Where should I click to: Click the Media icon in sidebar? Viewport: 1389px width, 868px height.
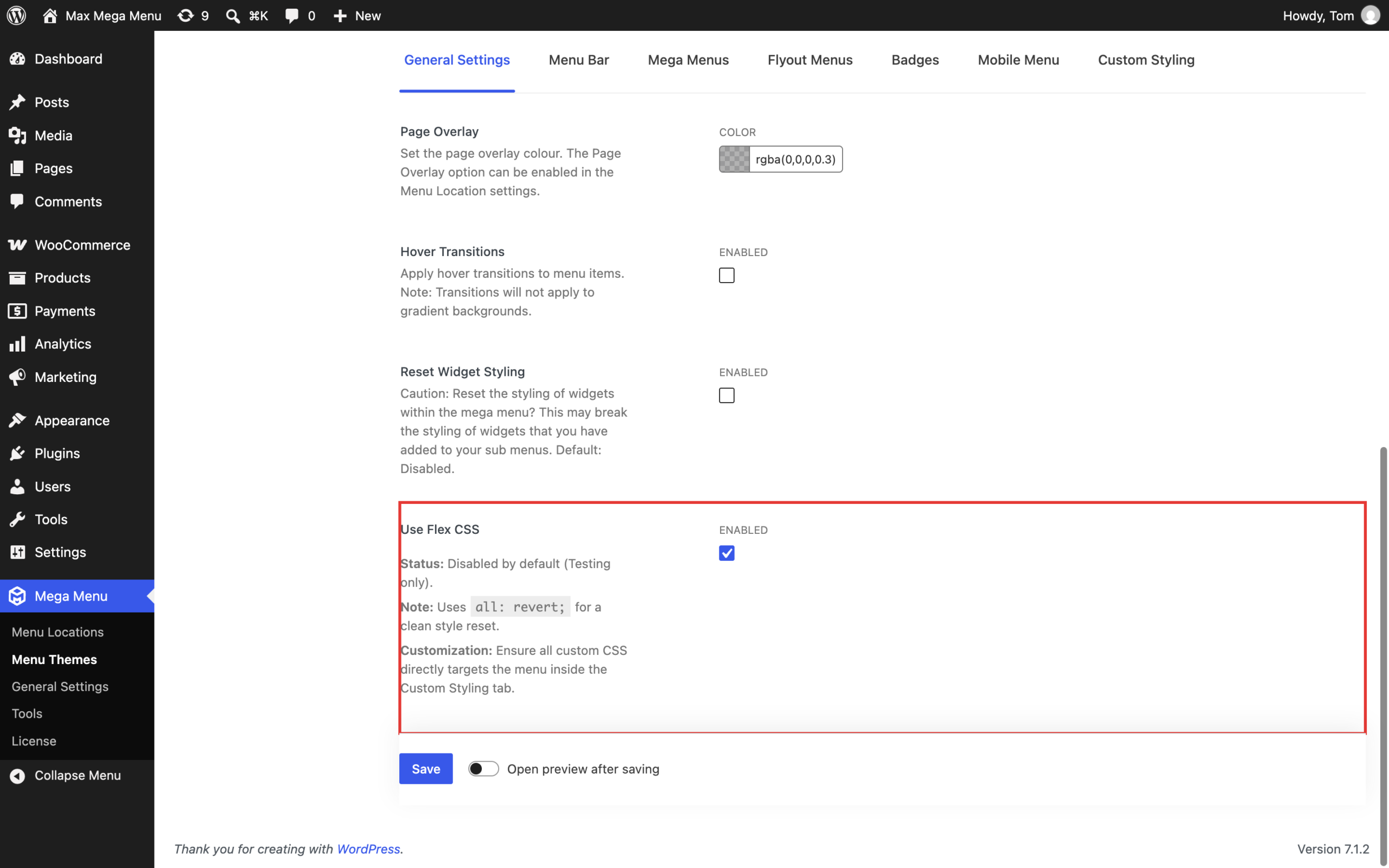17,136
